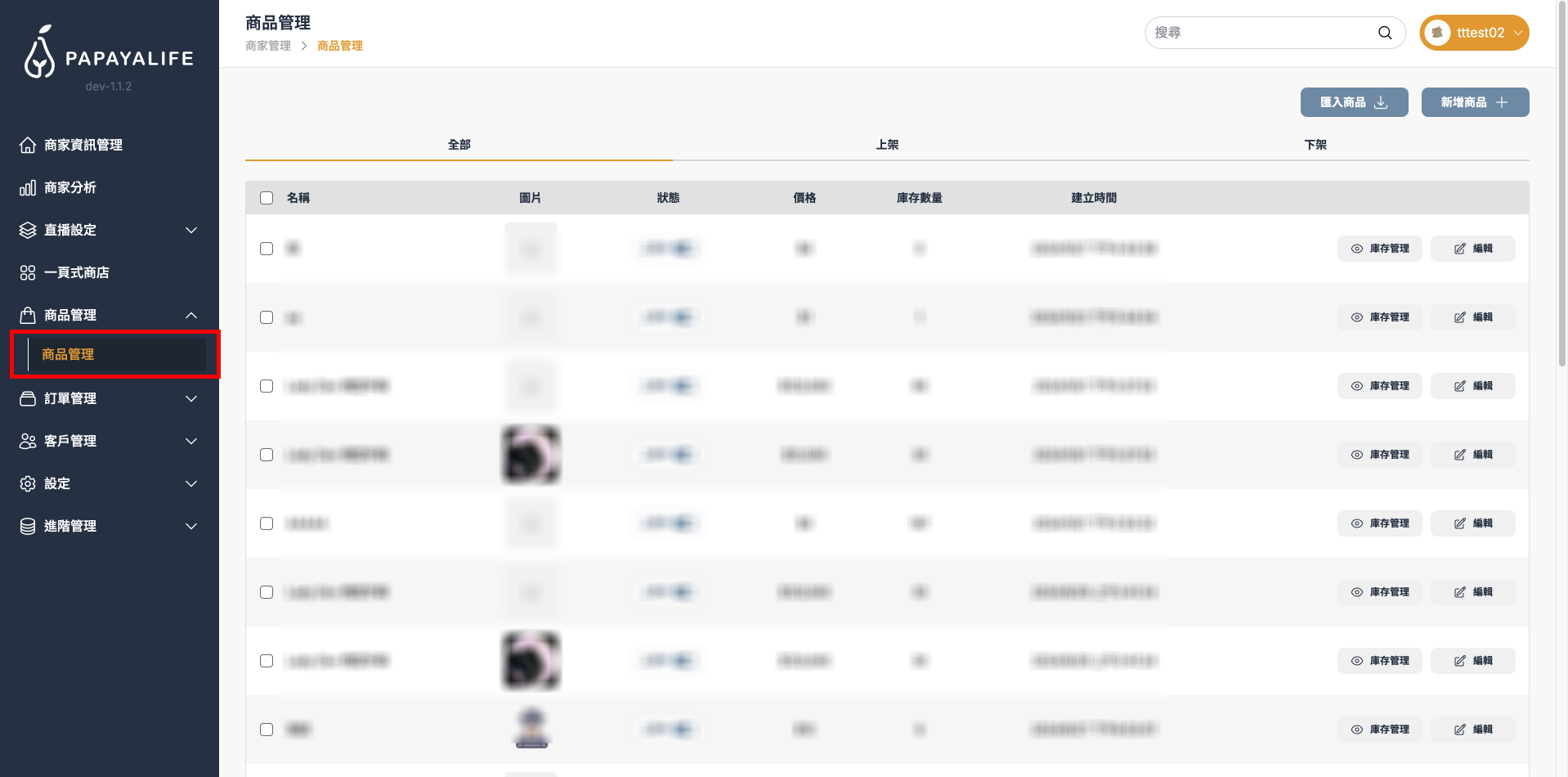
Task: Click the 商家分析 bar chart icon
Action: pyautogui.click(x=28, y=187)
